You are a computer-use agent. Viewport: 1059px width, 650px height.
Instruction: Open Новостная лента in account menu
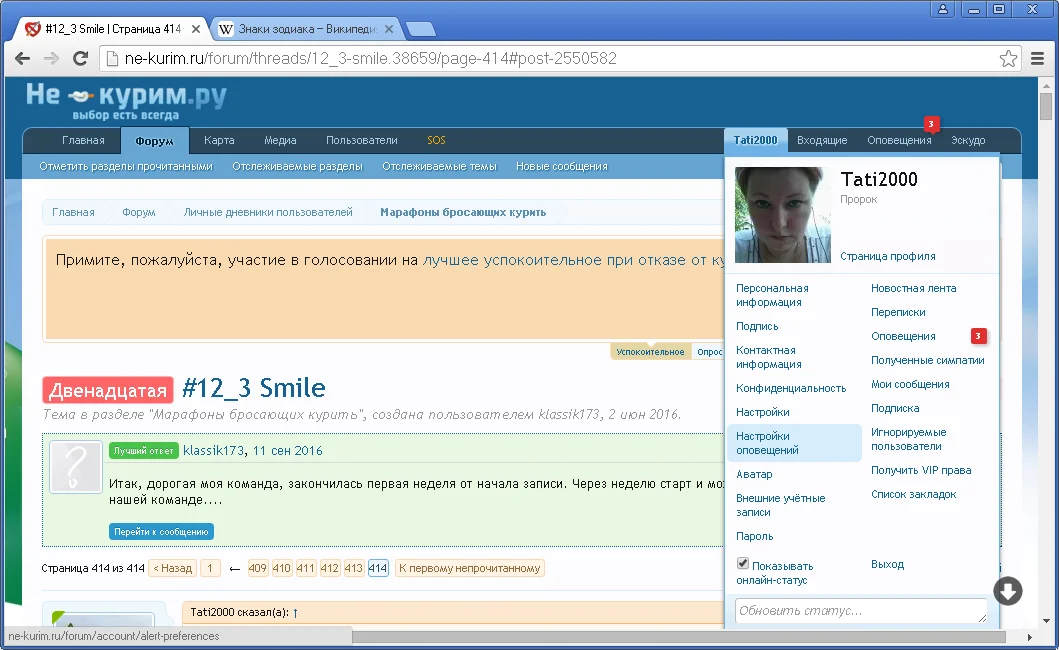[x=913, y=289]
